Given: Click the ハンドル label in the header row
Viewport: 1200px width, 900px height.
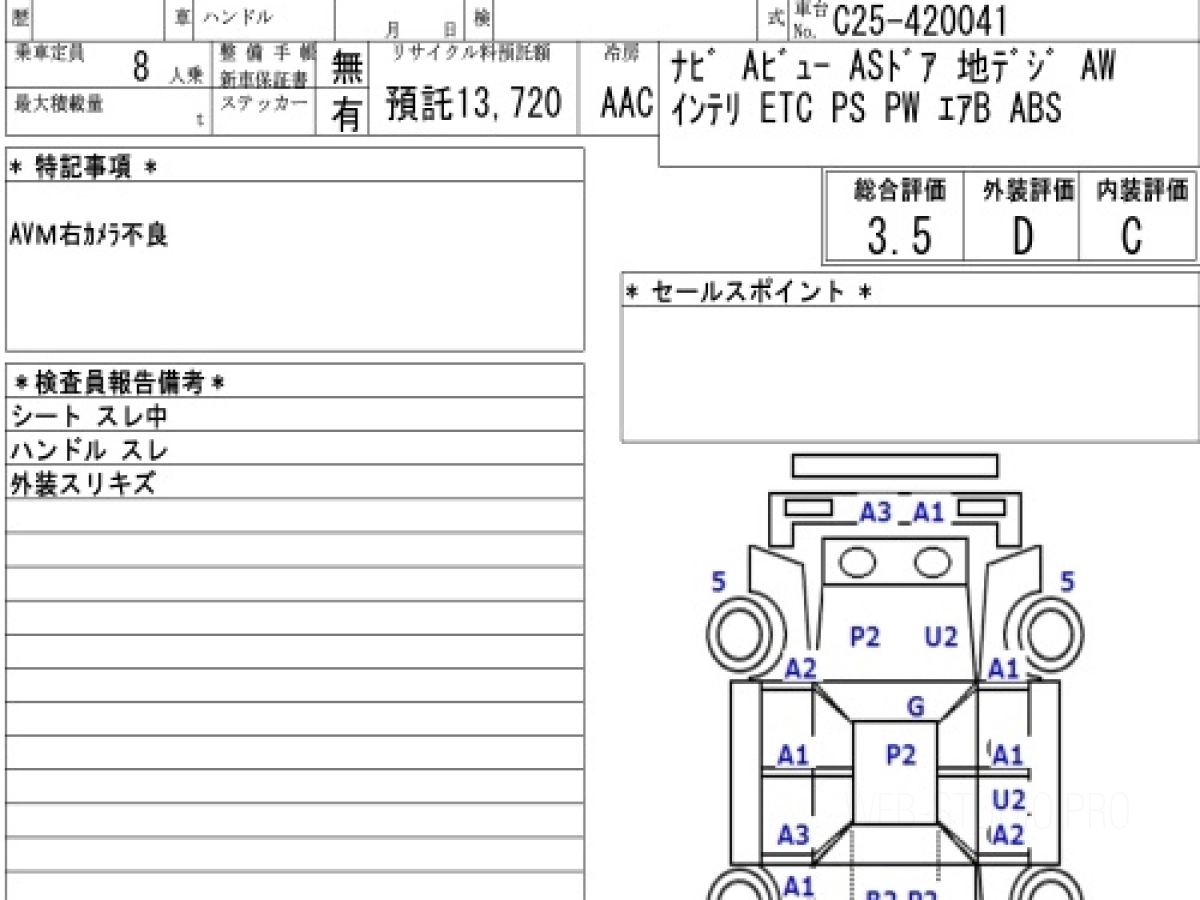Looking at the screenshot, I should point(238,17).
